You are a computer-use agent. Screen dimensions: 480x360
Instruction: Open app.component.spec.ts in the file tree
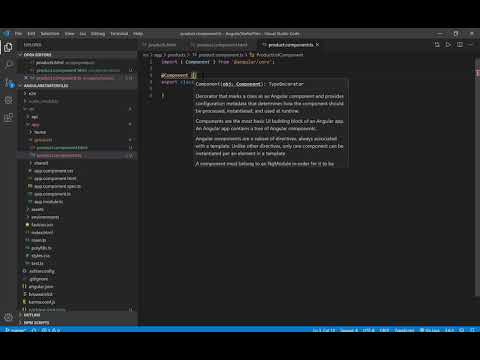tap(77, 186)
